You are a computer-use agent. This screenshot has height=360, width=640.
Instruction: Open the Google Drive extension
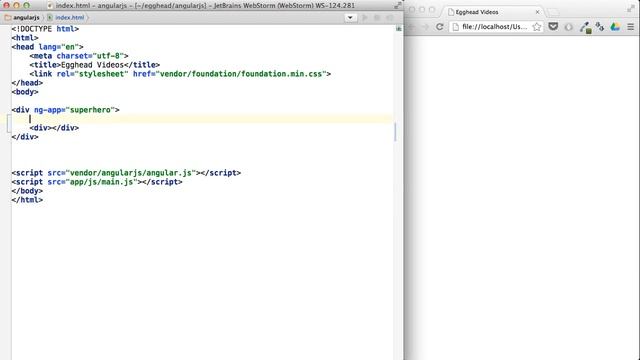(615, 27)
